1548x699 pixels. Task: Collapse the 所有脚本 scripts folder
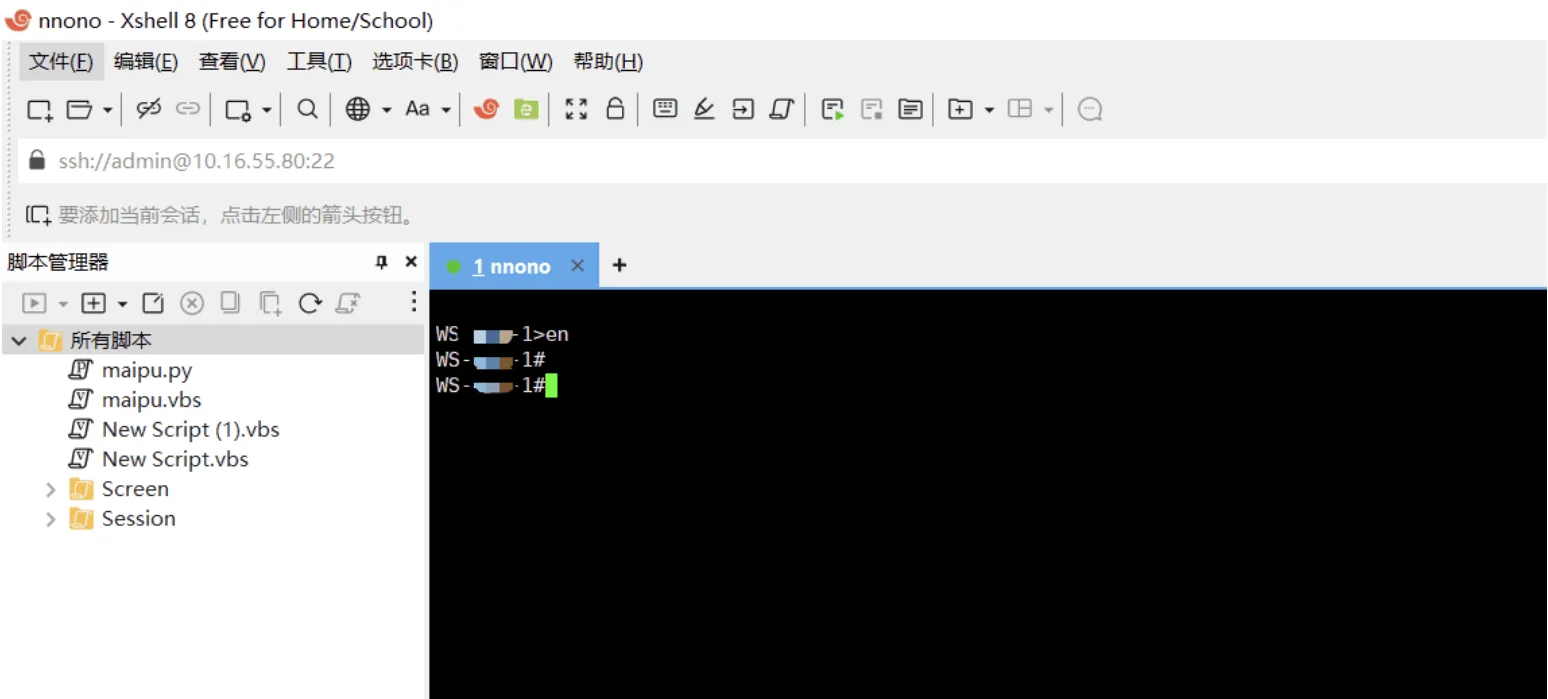[18, 339]
